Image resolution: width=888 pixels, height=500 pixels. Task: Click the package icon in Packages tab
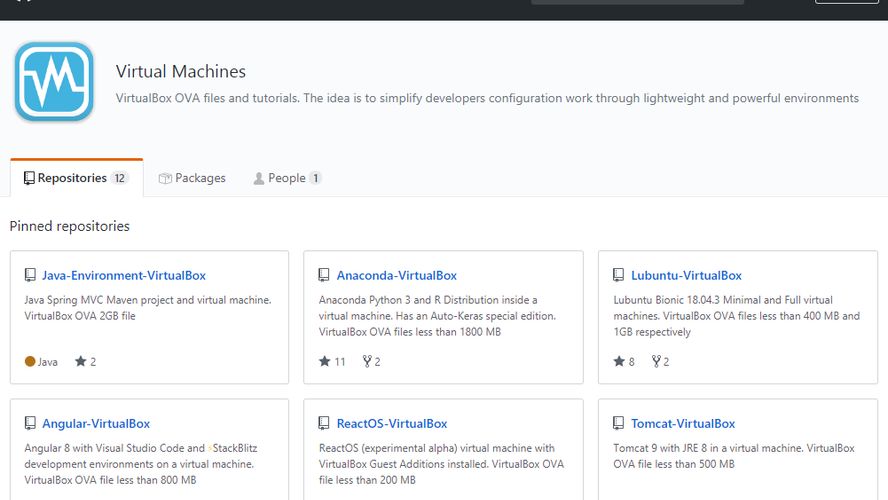[165, 178]
